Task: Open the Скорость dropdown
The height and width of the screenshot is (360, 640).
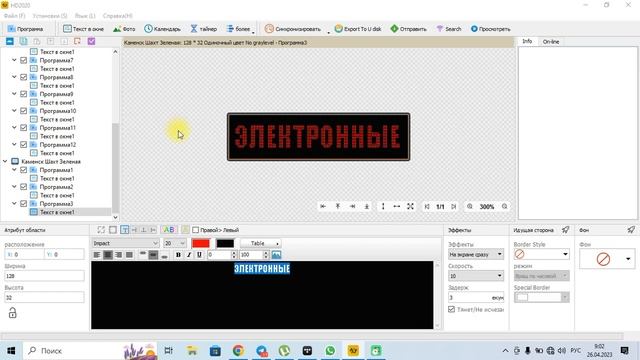Action: coord(476,276)
